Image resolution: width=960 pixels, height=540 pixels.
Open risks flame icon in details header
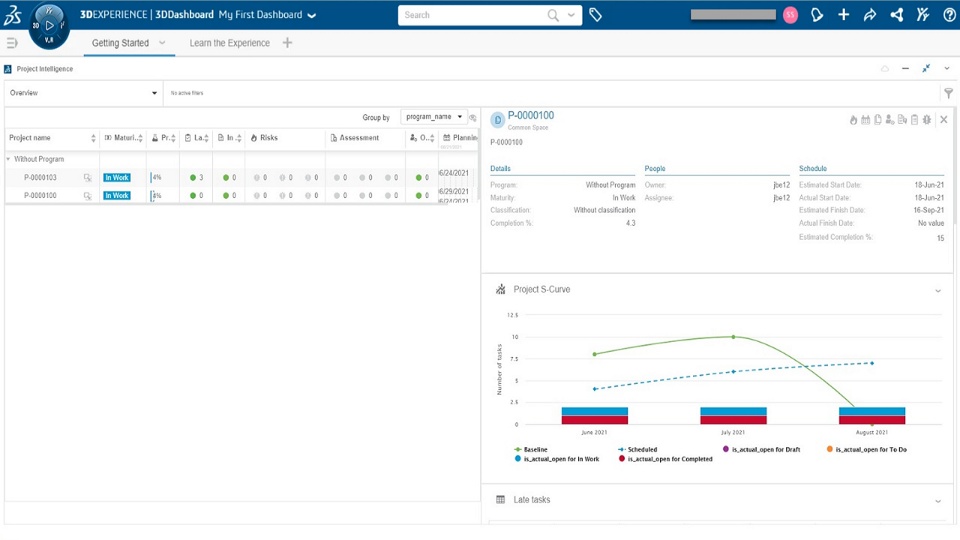(853, 120)
